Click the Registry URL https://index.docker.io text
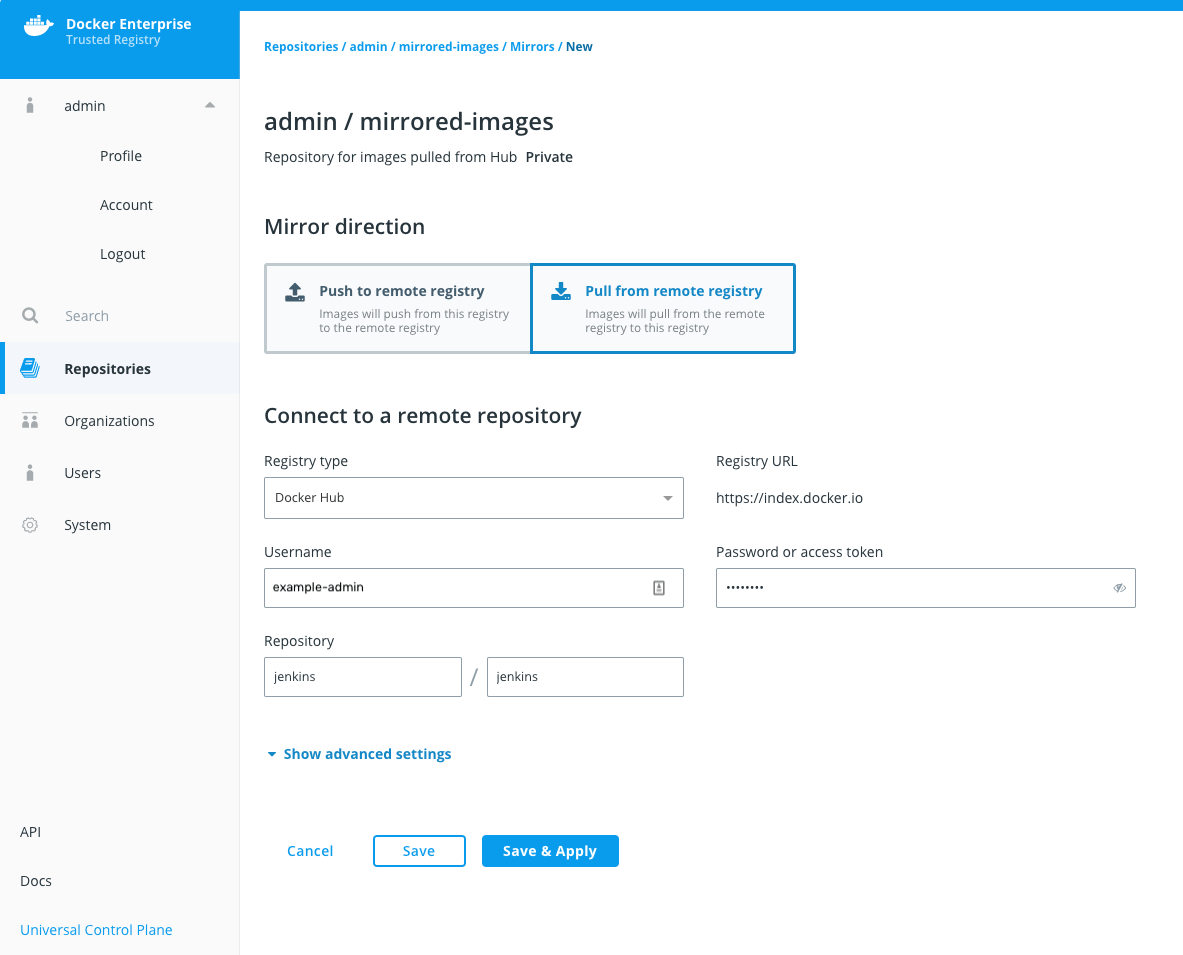This screenshot has width=1183, height=955. pos(789,498)
